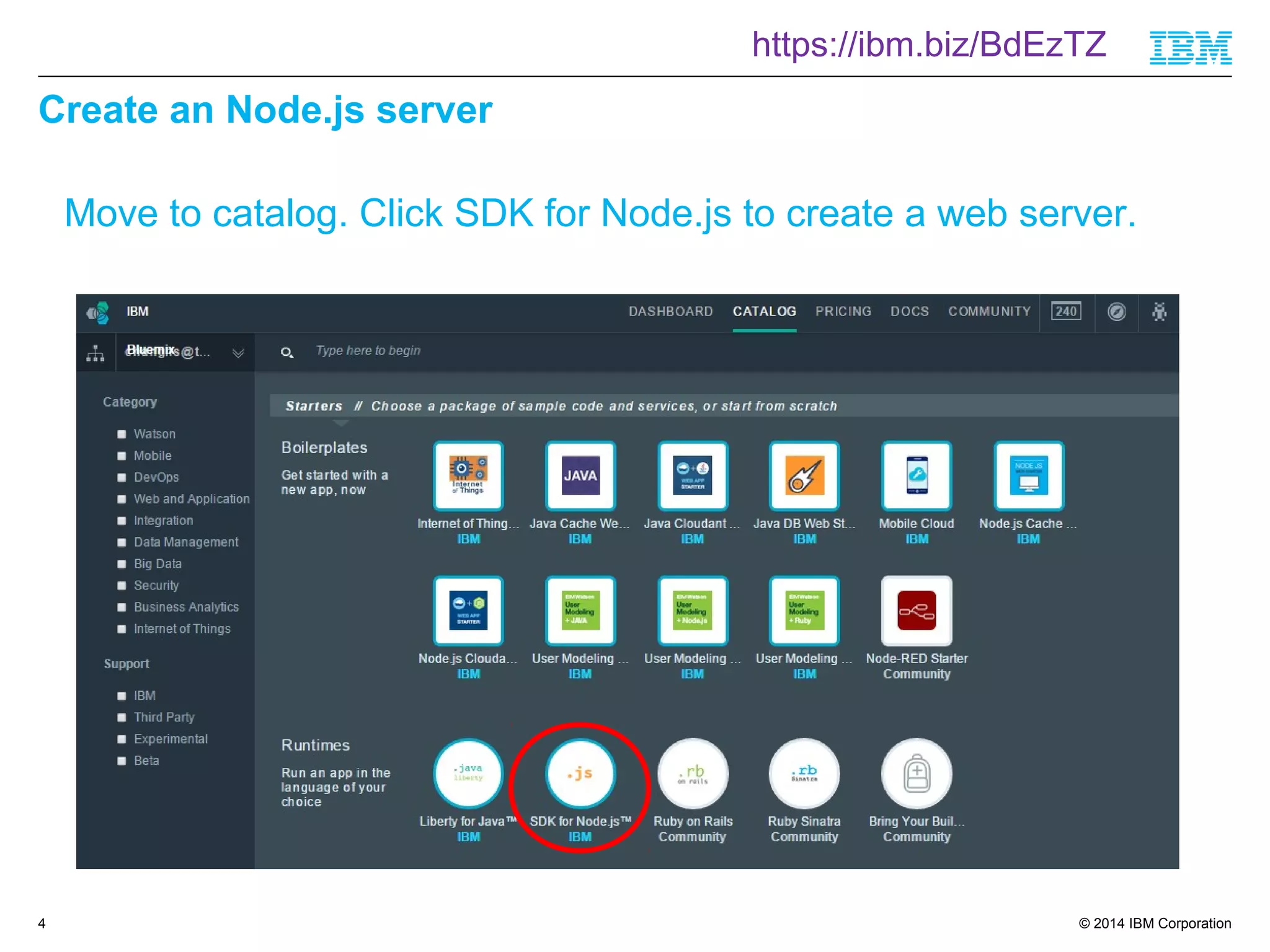The width and height of the screenshot is (1270, 952).
Task: Click the Node-RED Starter label
Action: click(917, 658)
